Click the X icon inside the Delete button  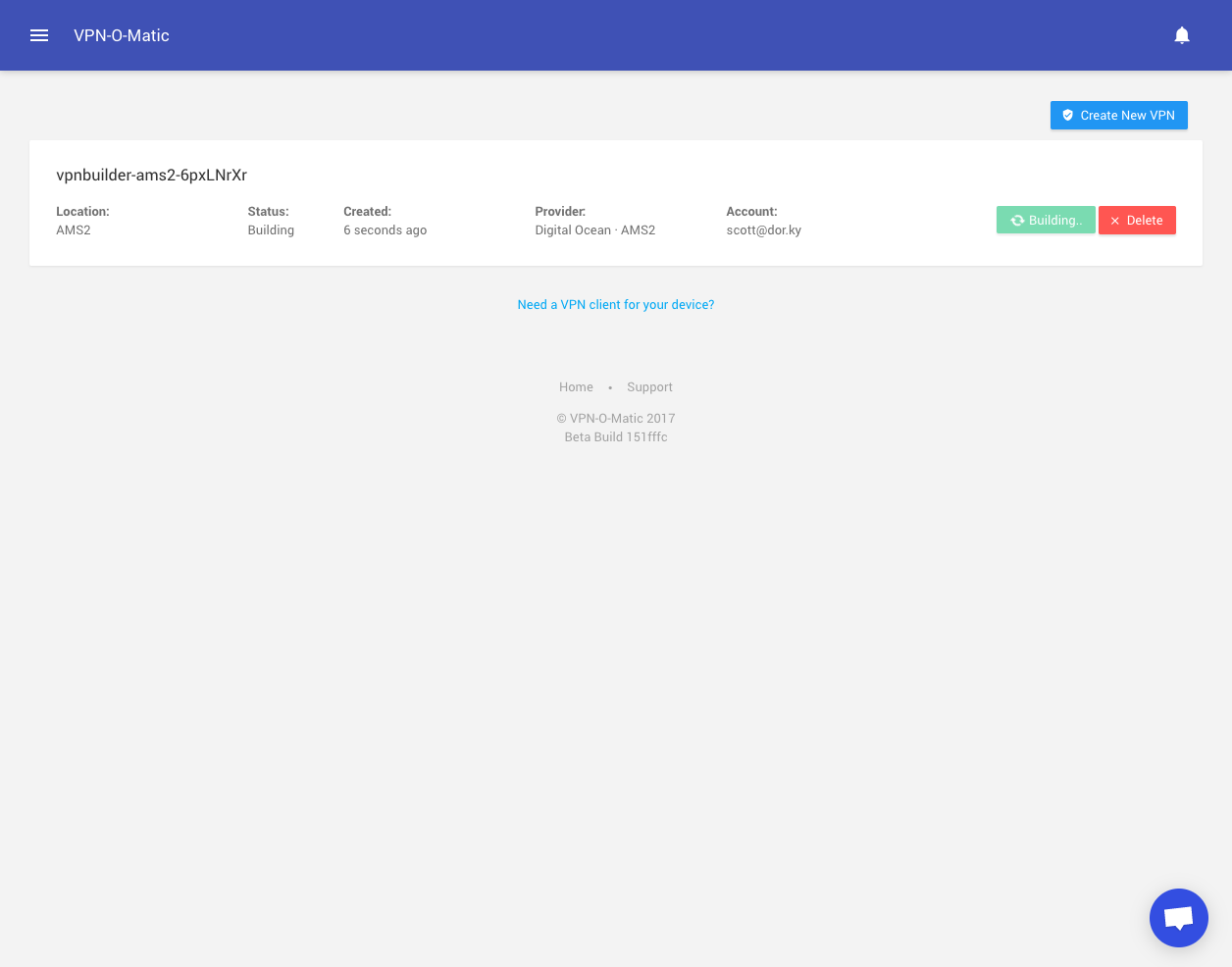point(1114,220)
